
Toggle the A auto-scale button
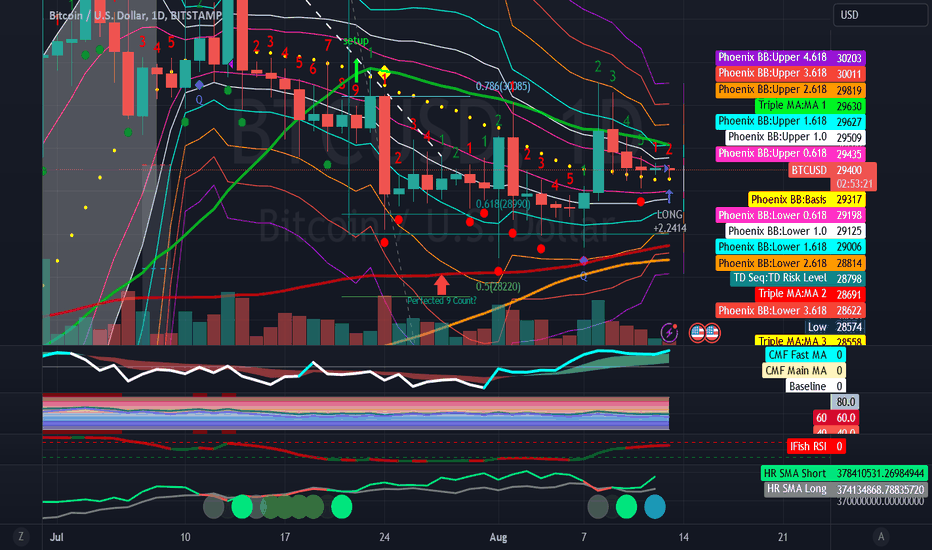pyautogui.click(x=881, y=537)
